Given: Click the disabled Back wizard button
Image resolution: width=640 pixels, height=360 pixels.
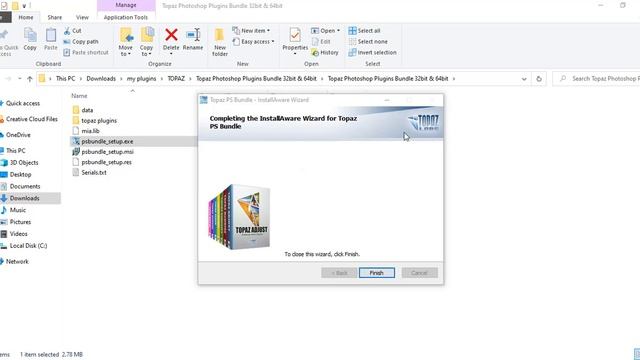Looking at the screenshot, I should 339,273.
